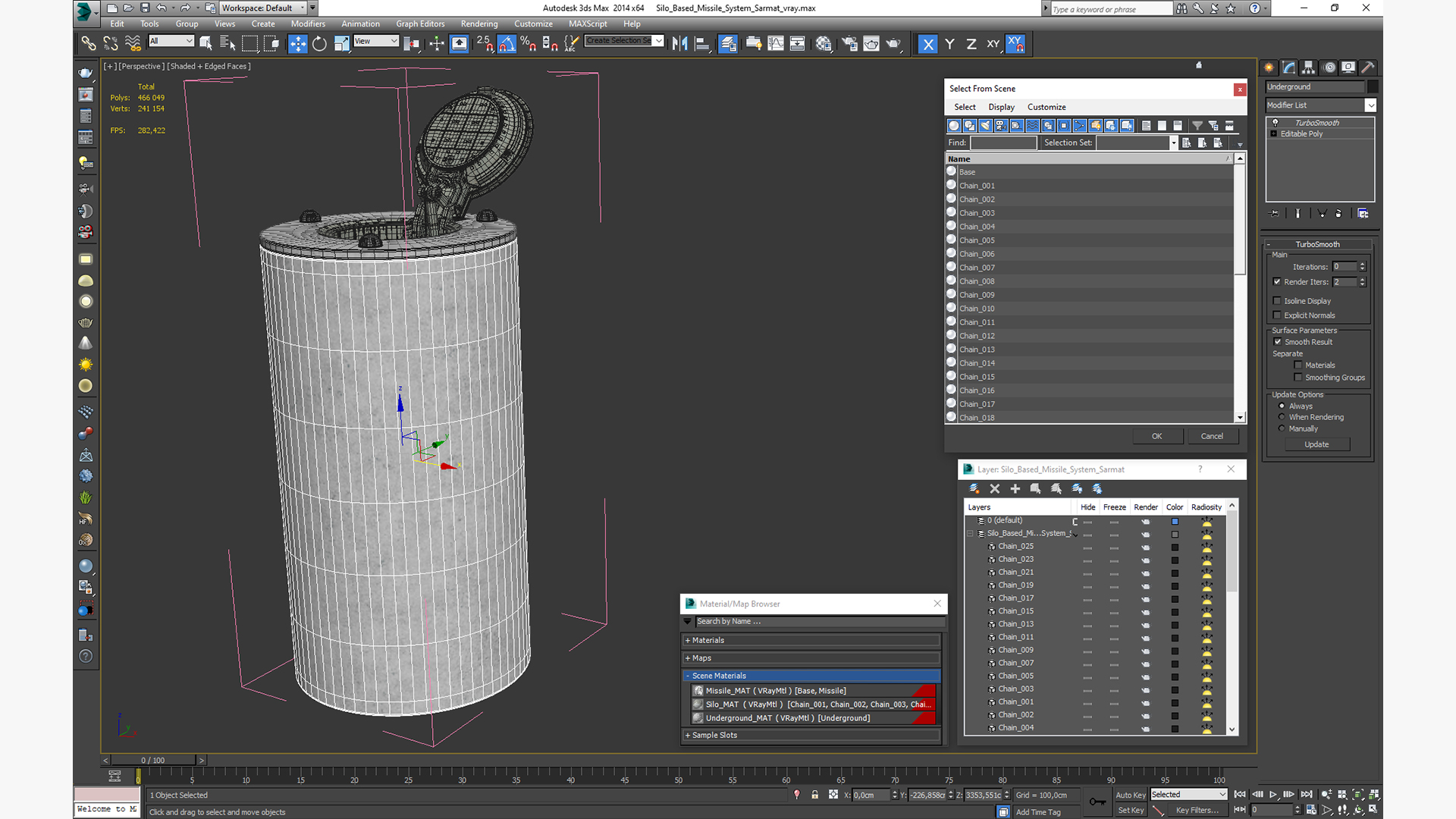Viewport: 1456px width, 819px height.
Task: Open the Modifiers menu
Action: pyautogui.click(x=308, y=24)
